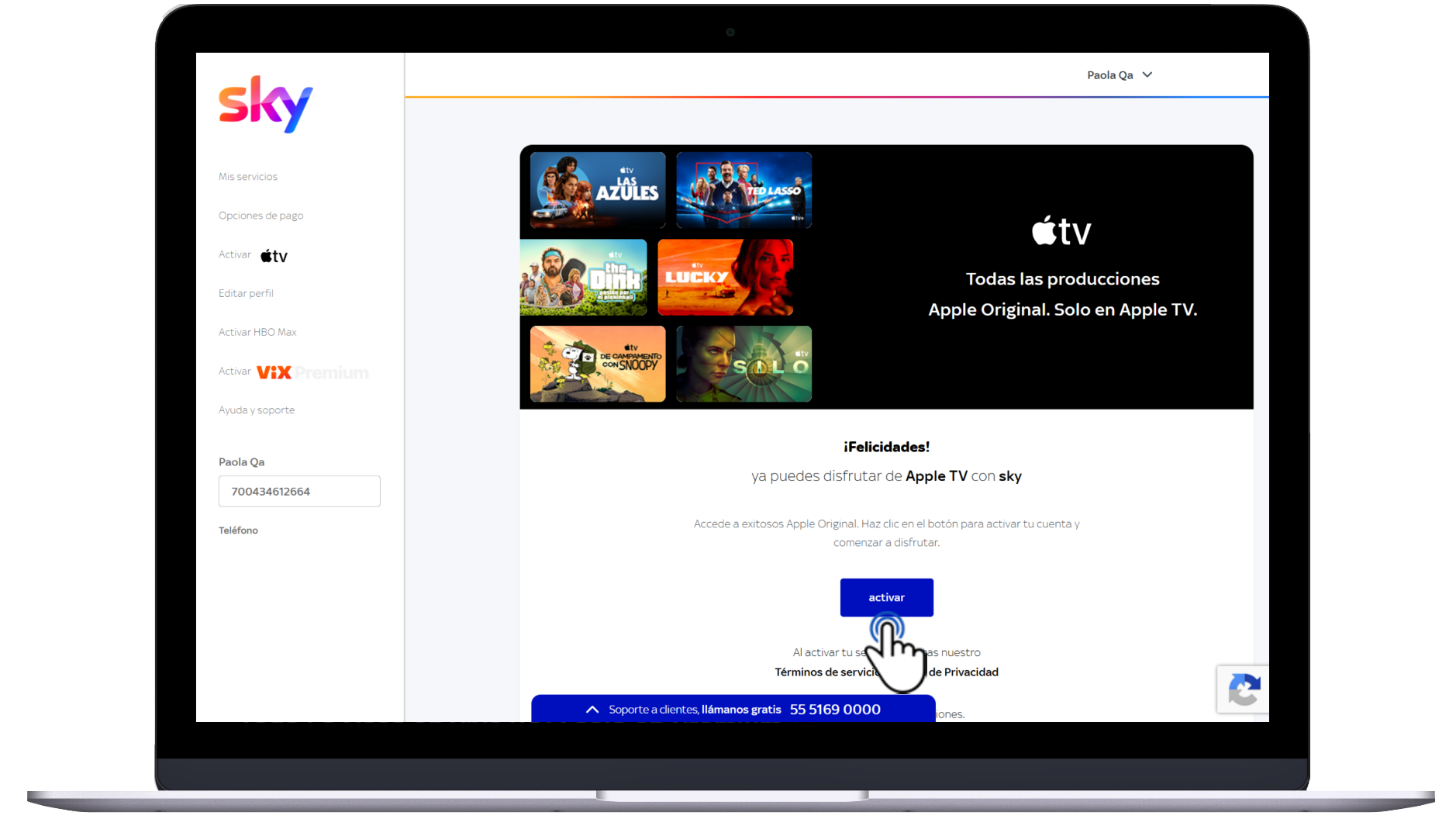Click the 'ya puedes disfrutar de Apple TV' line
The height and width of the screenshot is (819, 1456).
887,476
